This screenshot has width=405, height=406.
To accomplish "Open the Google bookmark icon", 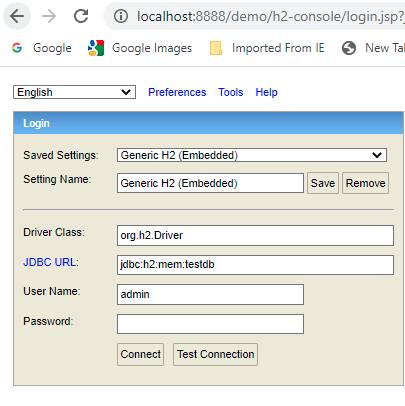I will tap(17, 48).
